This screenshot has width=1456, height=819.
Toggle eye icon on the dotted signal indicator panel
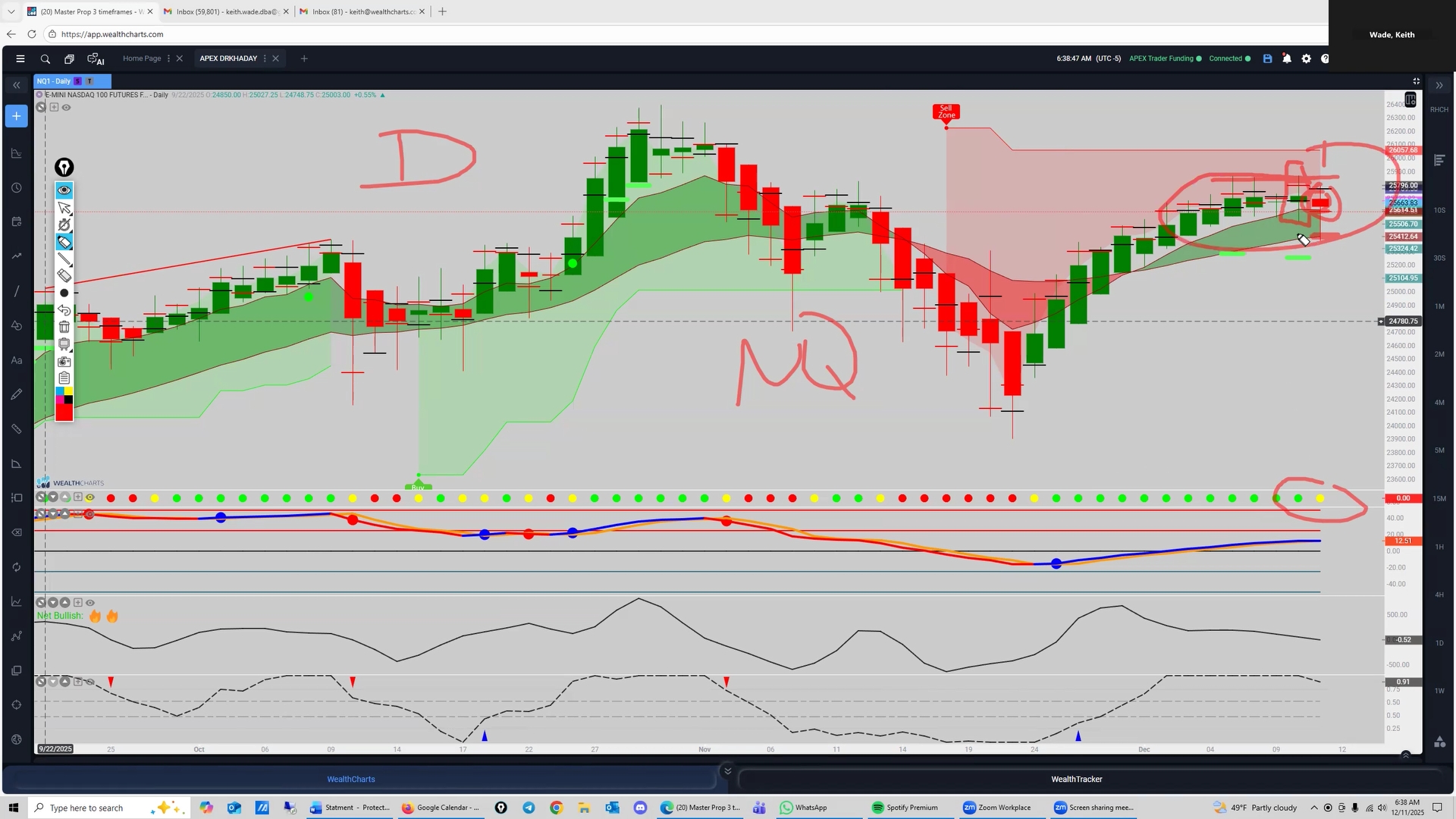click(x=90, y=497)
